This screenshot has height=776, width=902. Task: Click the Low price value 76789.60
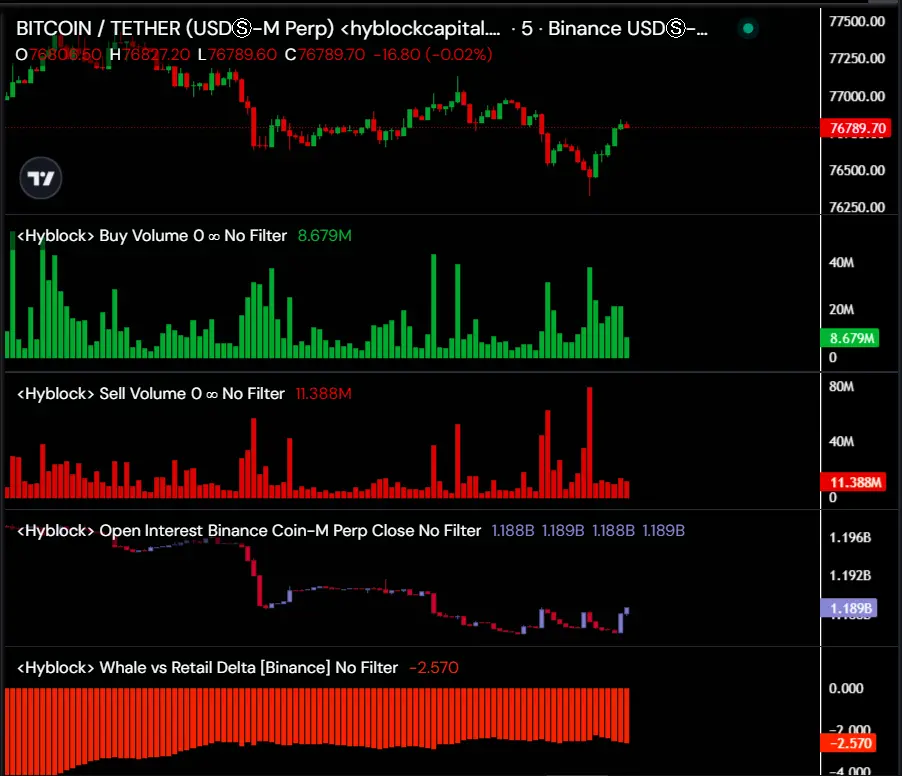pos(242,55)
